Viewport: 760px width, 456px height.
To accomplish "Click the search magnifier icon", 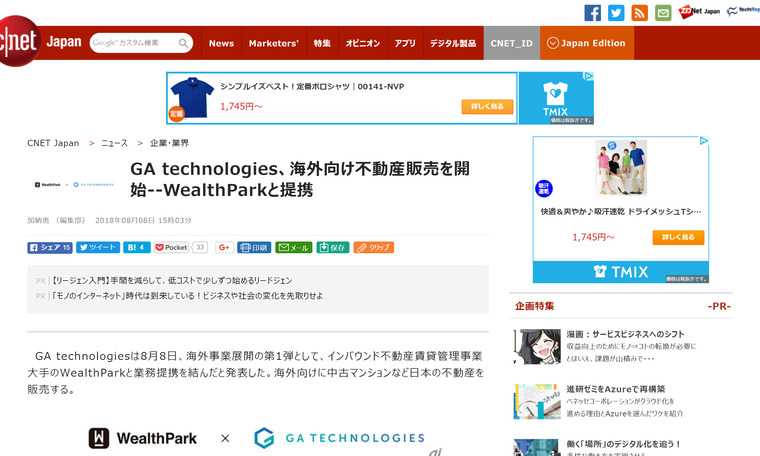I will pos(184,43).
